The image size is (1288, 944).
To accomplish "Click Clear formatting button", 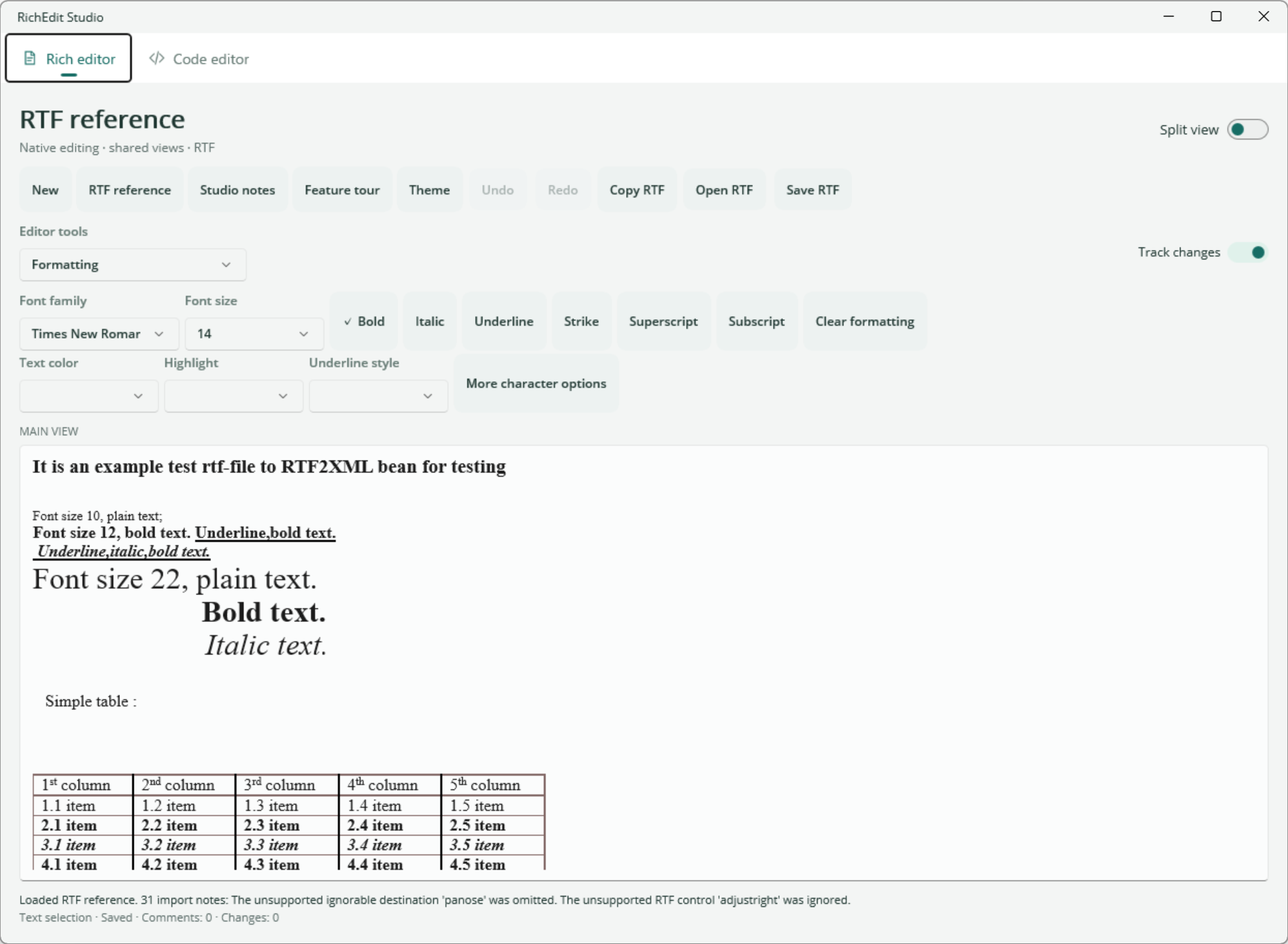I will click(865, 321).
